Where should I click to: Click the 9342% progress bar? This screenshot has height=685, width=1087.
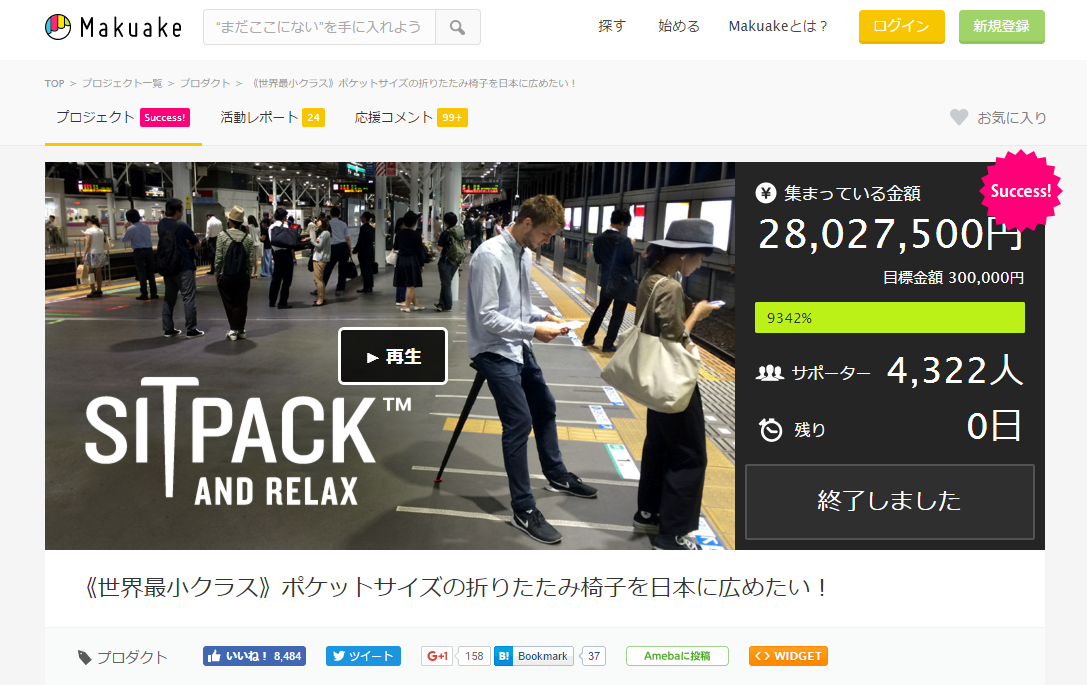click(889, 318)
